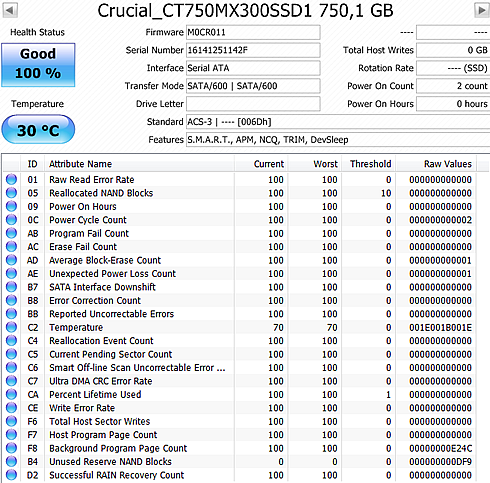Click the Total Host Writes value field
Screen dimensions: 490x483
[x=453, y=50]
